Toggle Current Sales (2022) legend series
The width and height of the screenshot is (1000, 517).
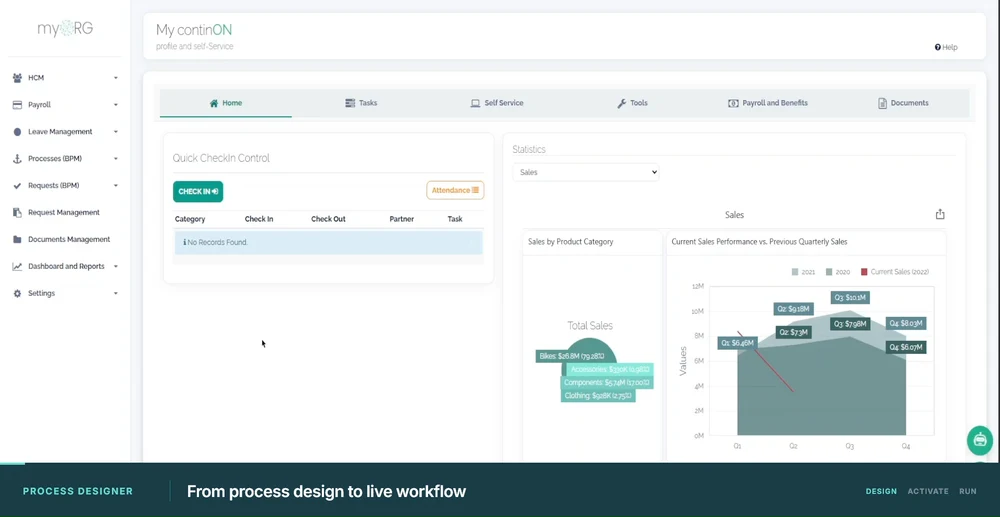point(895,272)
